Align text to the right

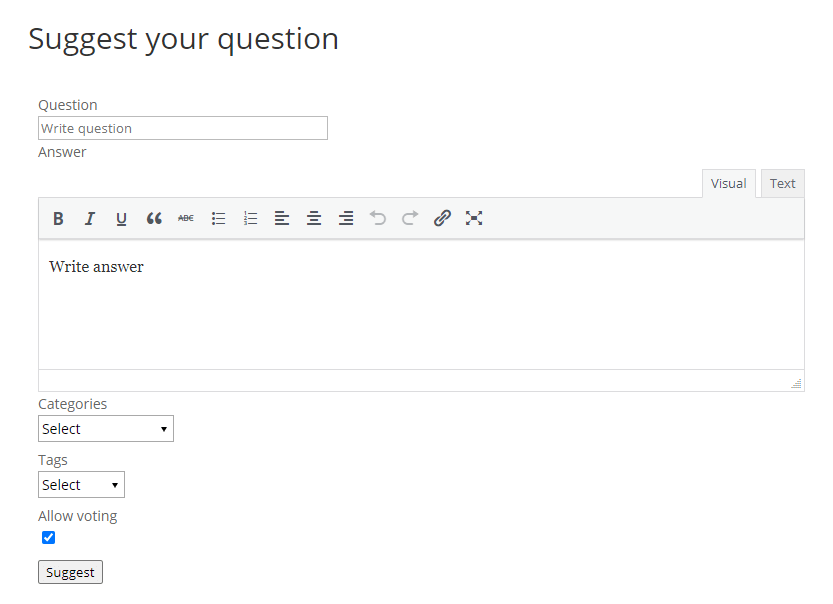(x=346, y=218)
